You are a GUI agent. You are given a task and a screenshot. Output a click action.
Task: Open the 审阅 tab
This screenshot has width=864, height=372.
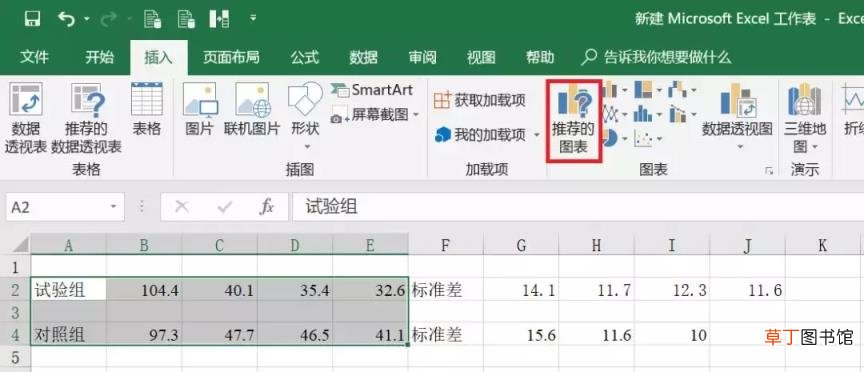tap(423, 57)
